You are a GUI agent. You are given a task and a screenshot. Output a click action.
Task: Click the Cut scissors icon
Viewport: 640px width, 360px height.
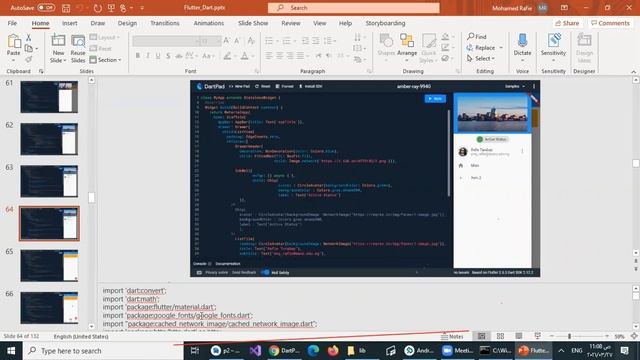(x=29, y=38)
